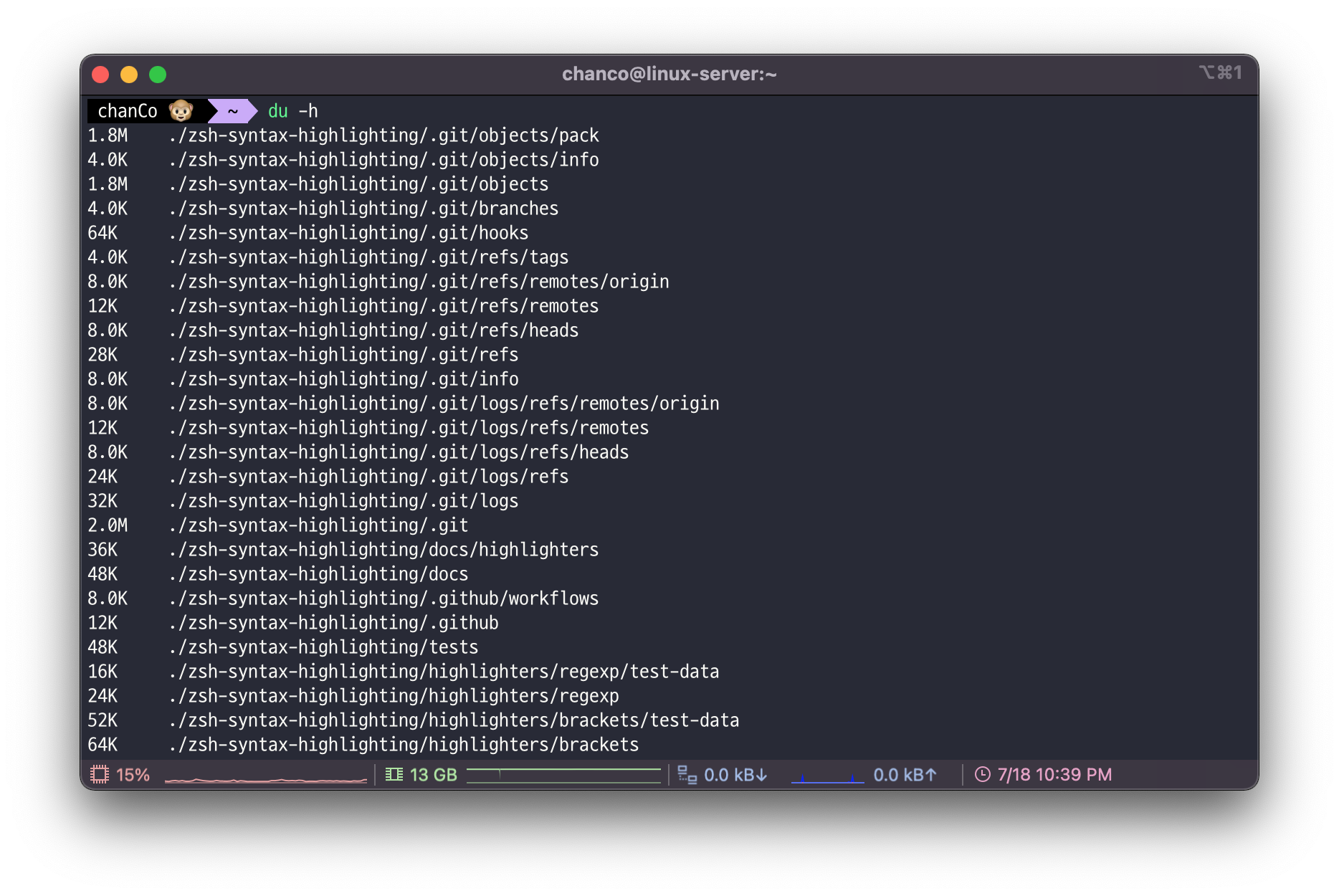Click the chanCo username in prompt
This screenshot has height=896, width=1339.
tap(128, 111)
